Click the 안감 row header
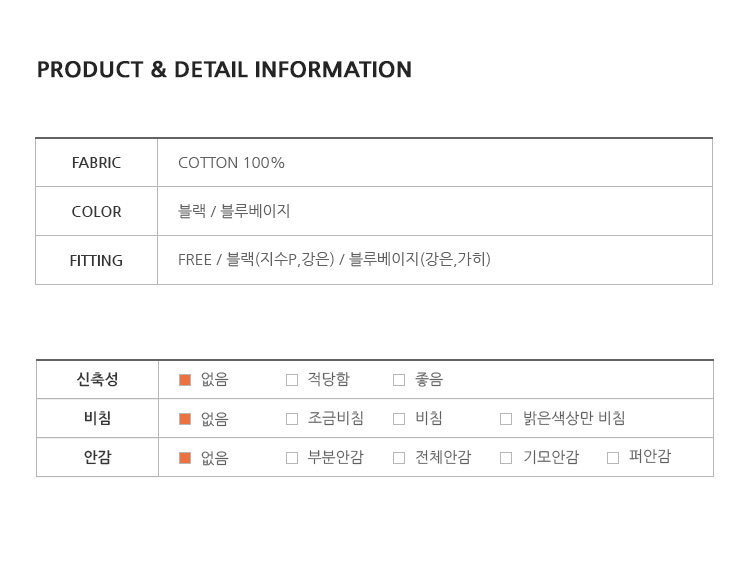This screenshot has width=750, height=563. 98,457
